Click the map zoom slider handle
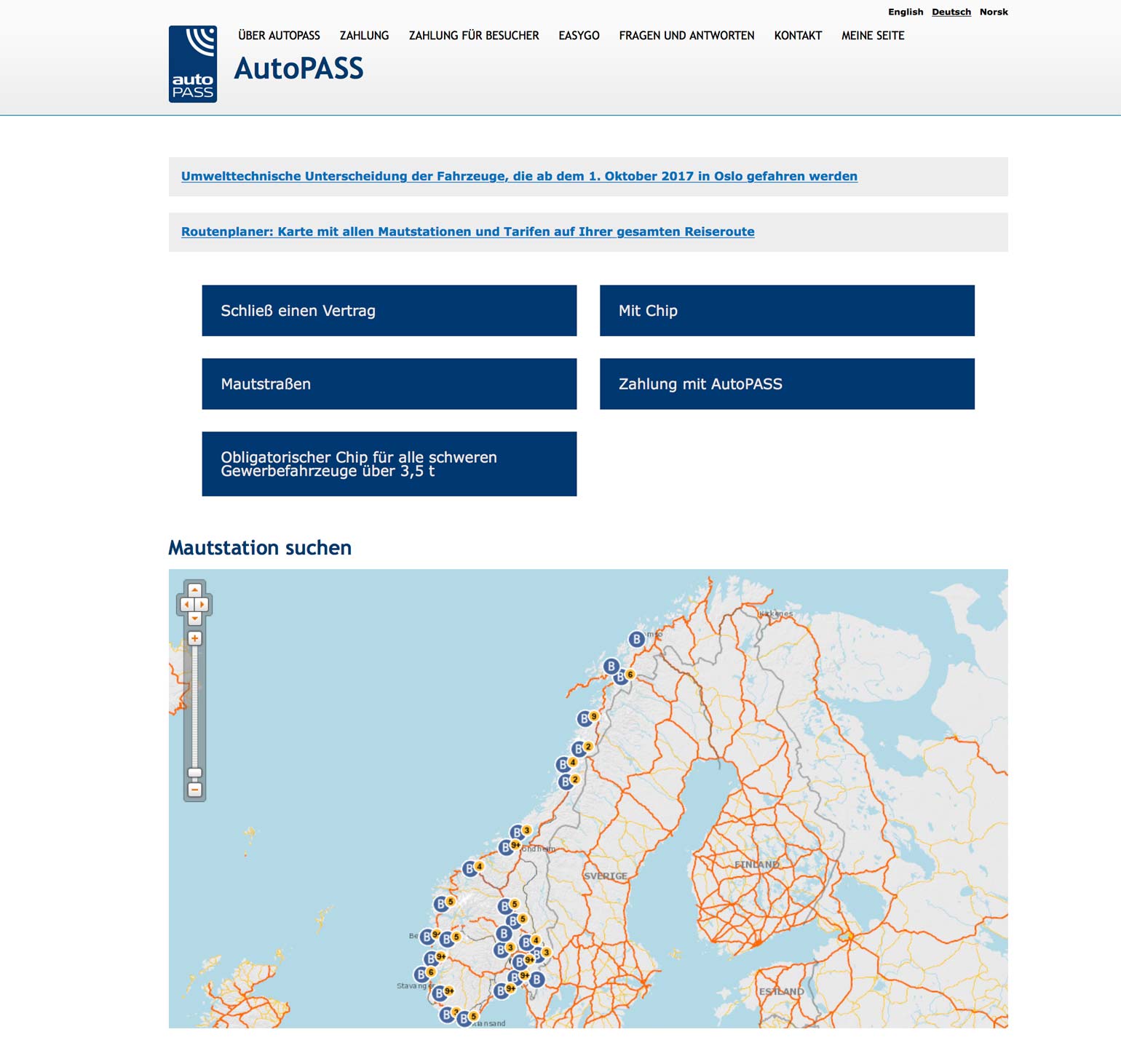This screenshot has height=1064, width=1121. tap(194, 773)
